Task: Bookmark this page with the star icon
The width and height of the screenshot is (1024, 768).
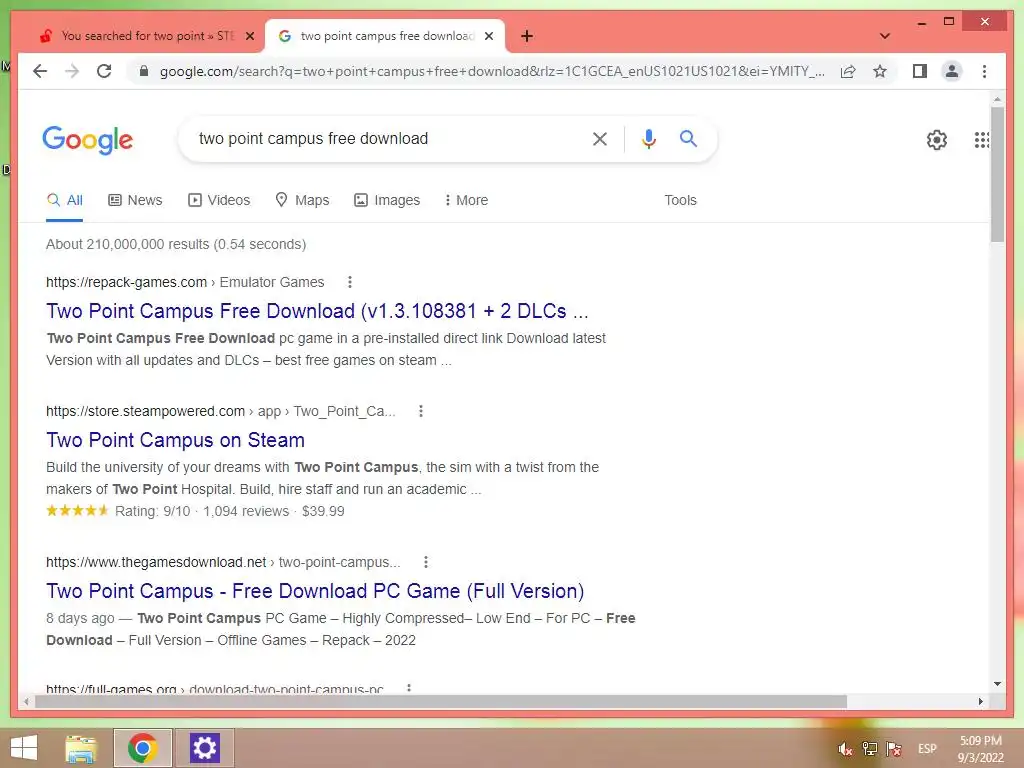Action: (x=880, y=71)
